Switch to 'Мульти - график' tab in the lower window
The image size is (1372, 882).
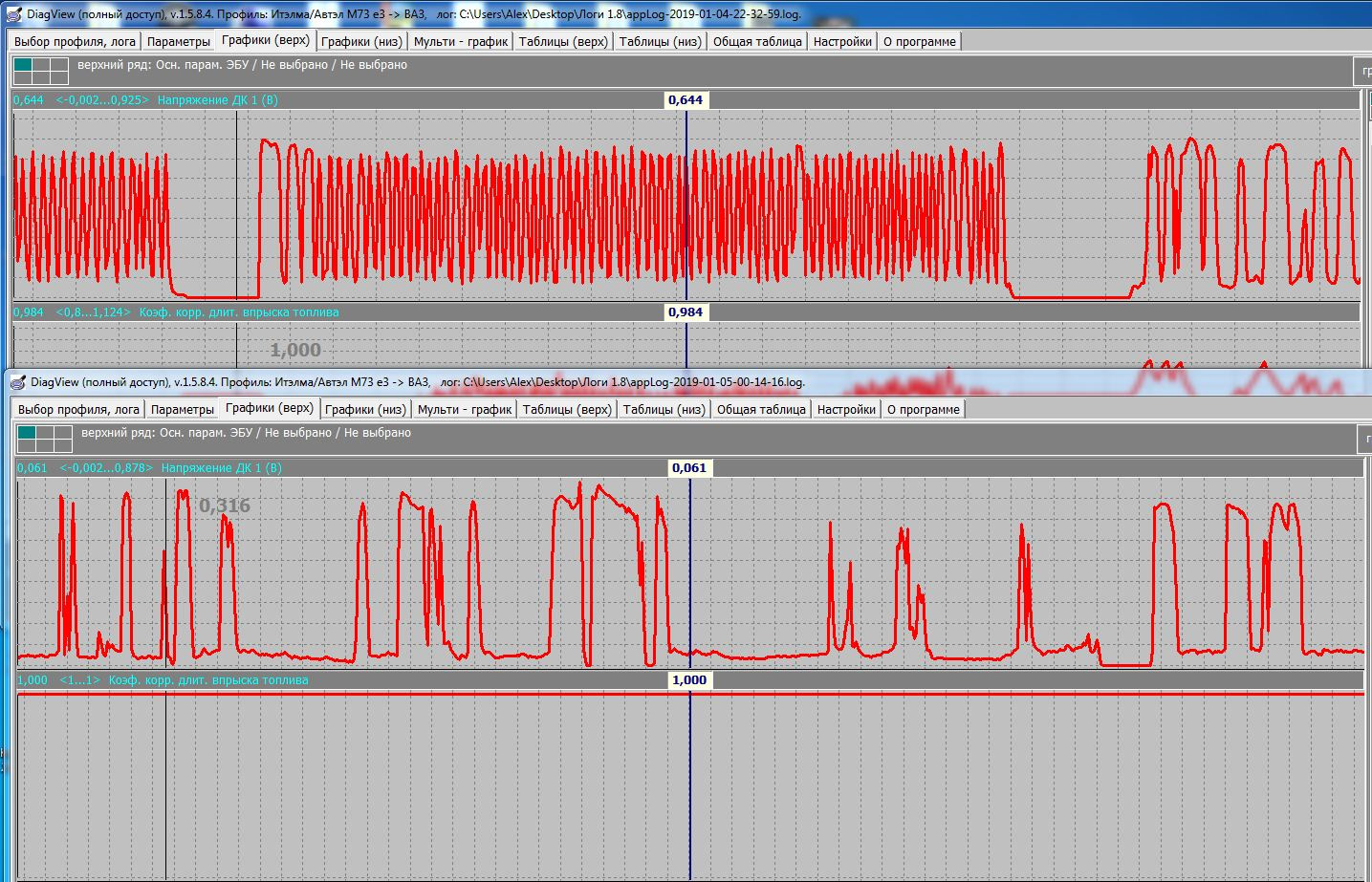(x=465, y=409)
